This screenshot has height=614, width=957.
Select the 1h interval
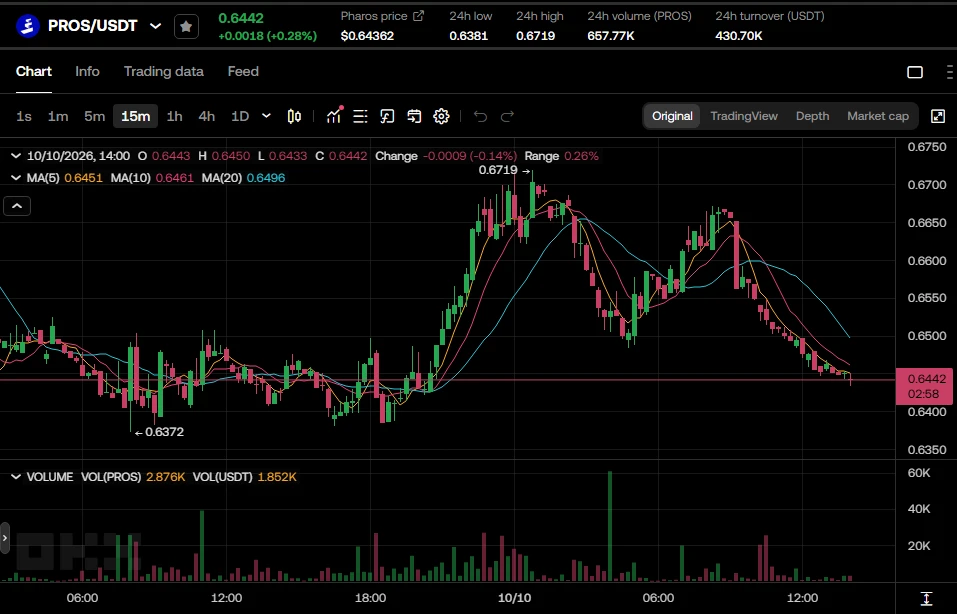click(175, 116)
